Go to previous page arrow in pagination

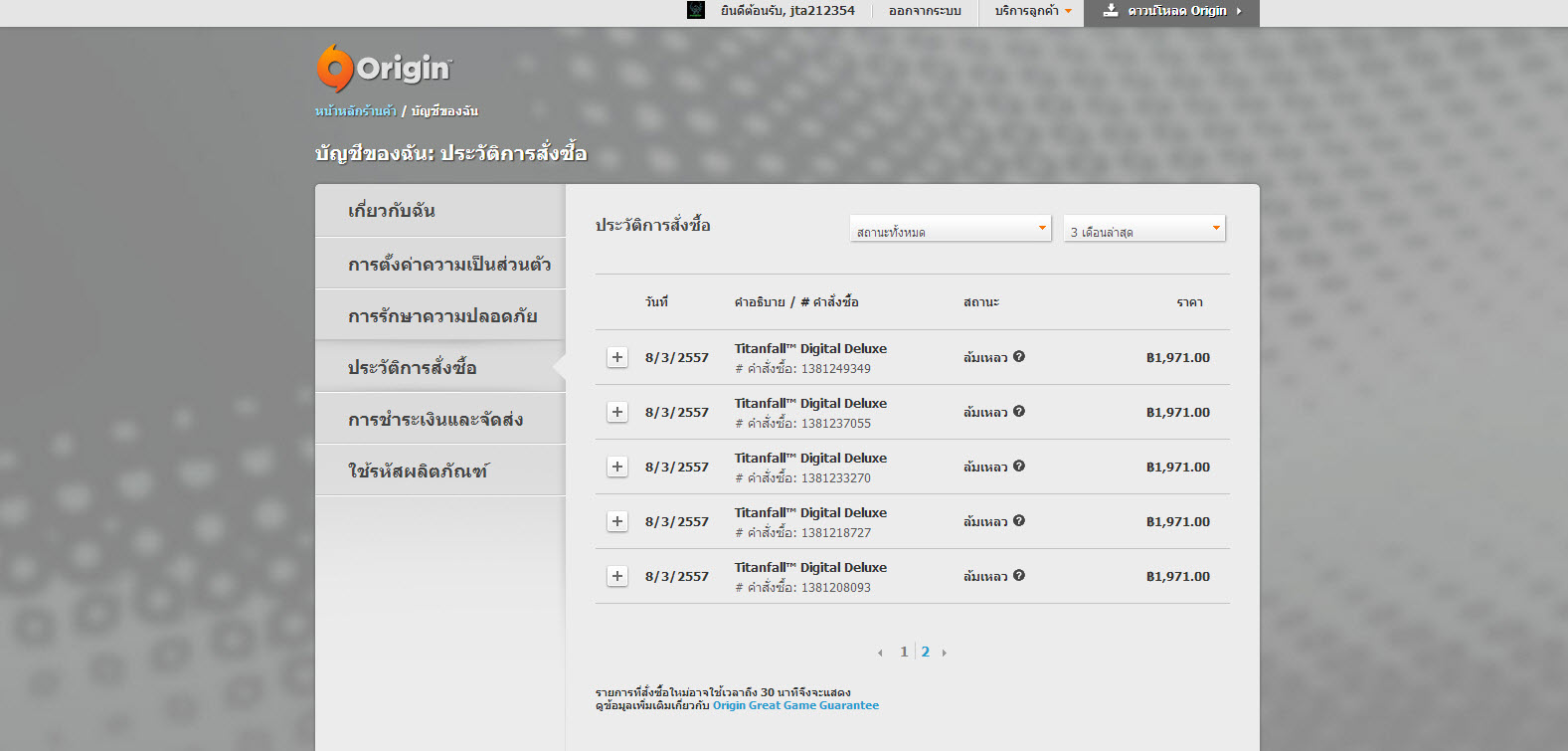[880, 653]
